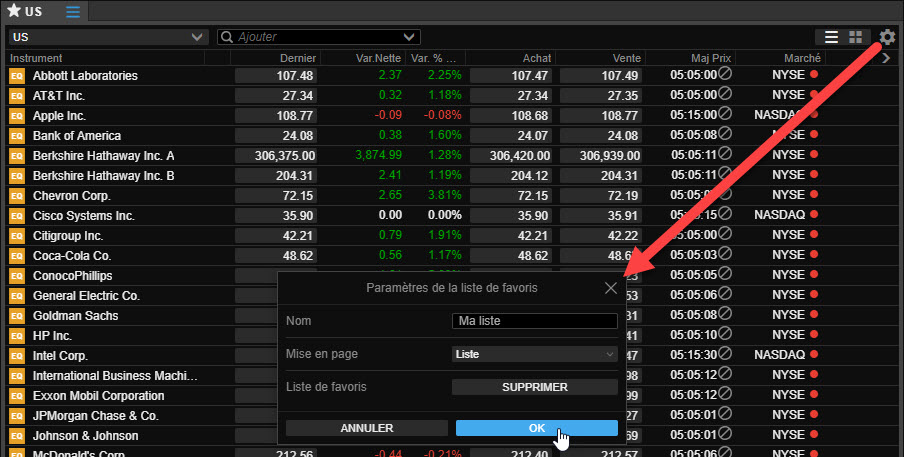Click EQ icon for Bank of America
This screenshot has height=457, width=904.
17,136
